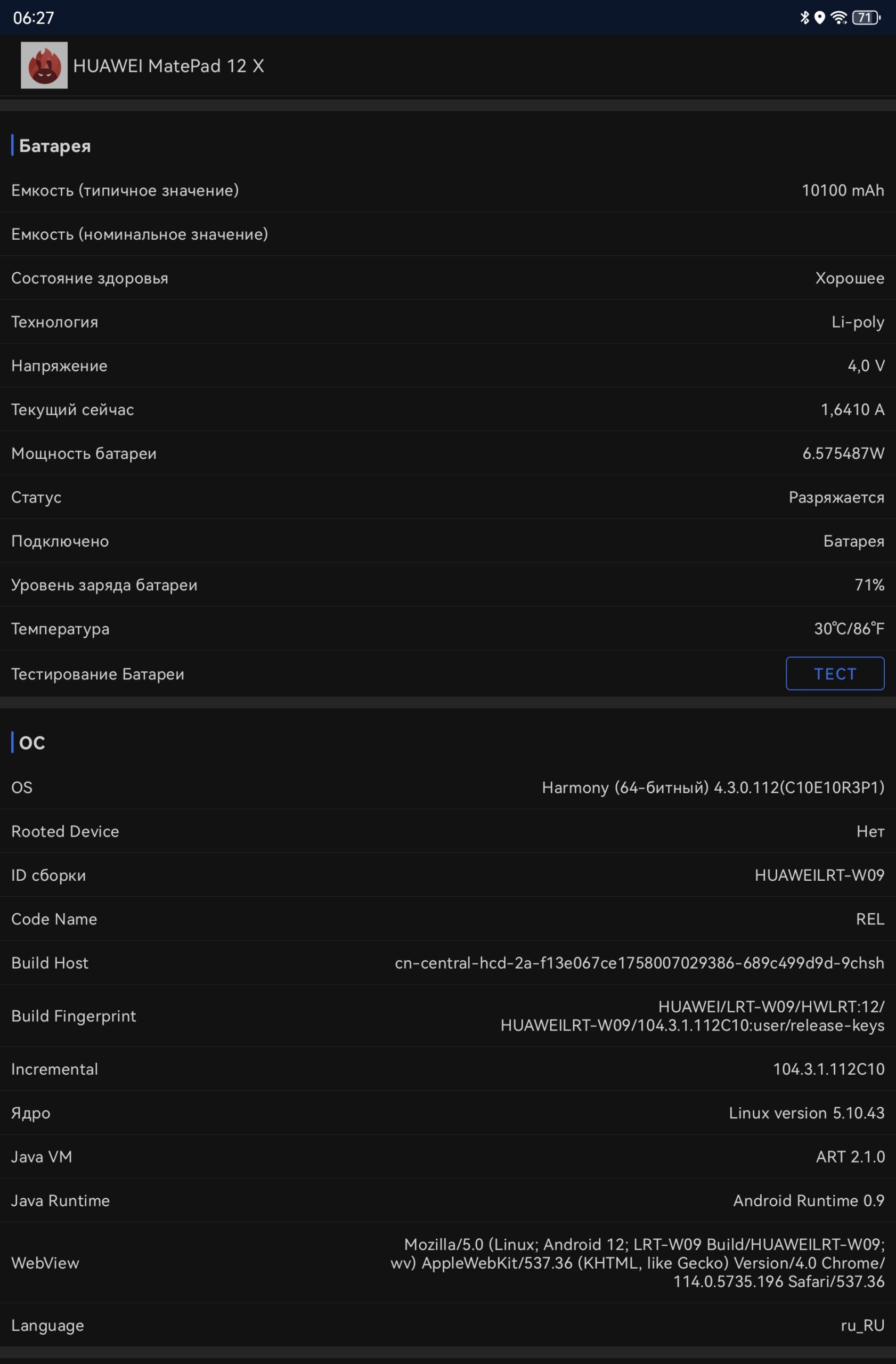Select the Build Fingerprint row
896x1364 pixels.
pyautogui.click(x=448, y=1016)
